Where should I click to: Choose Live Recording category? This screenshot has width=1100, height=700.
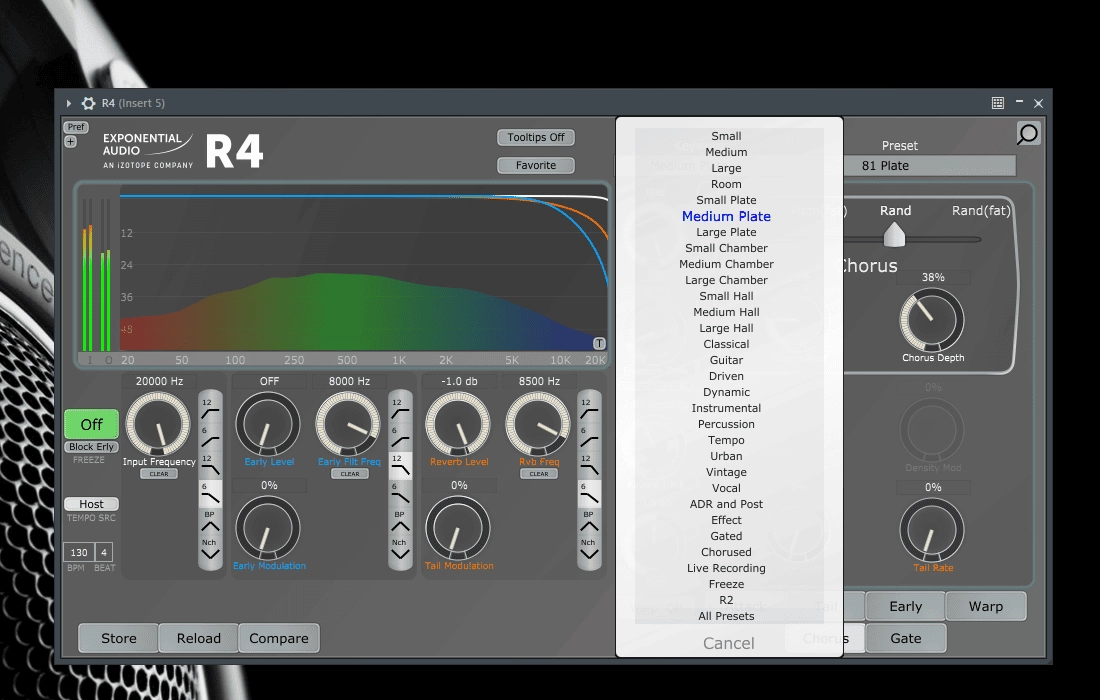tap(726, 568)
